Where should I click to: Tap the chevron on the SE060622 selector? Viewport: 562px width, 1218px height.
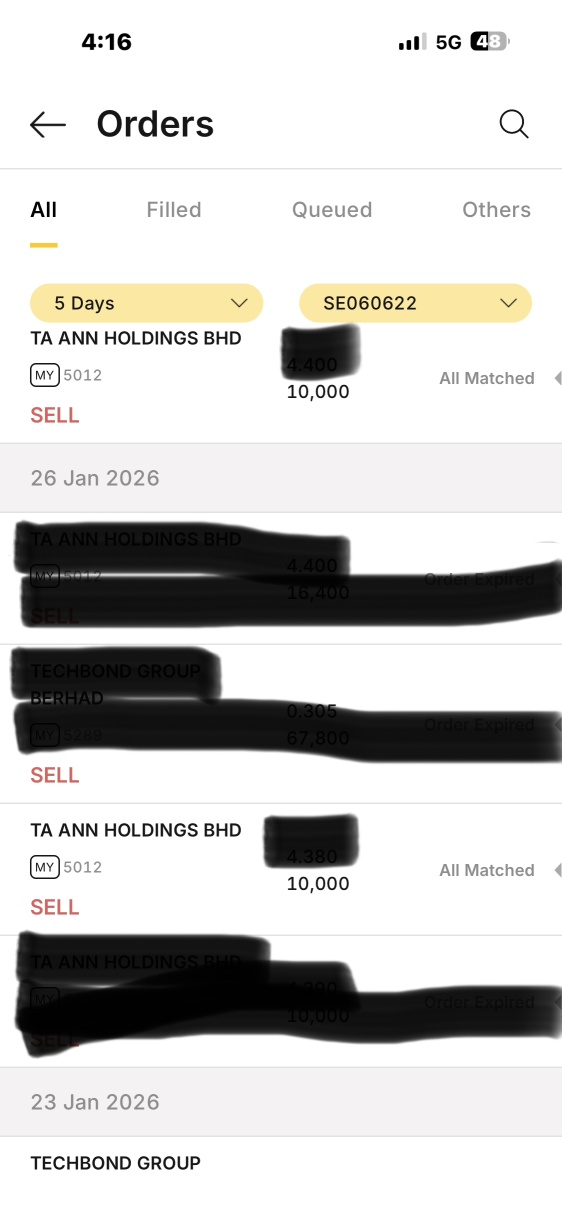(508, 303)
